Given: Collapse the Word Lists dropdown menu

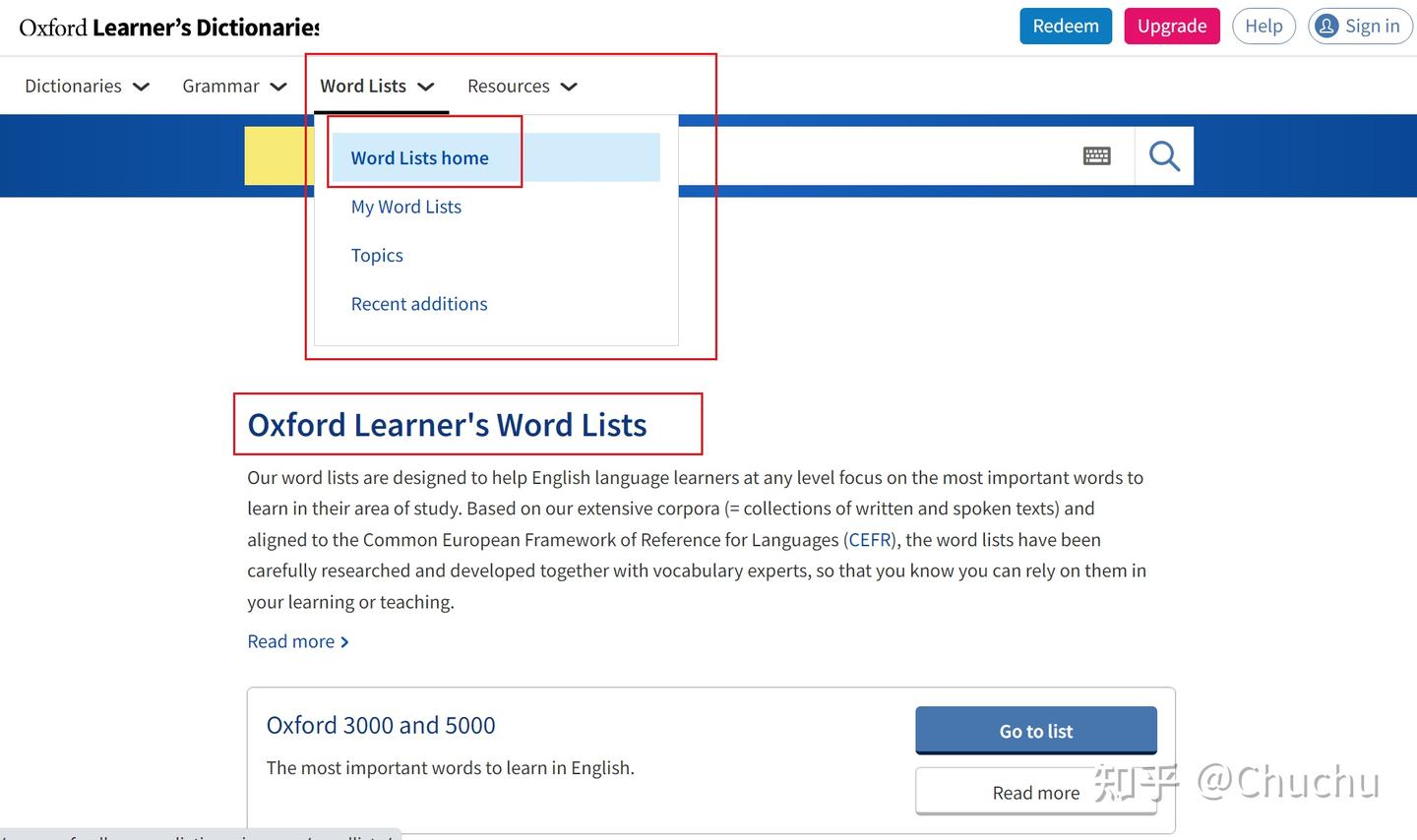Looking at the screenshot, I should [377, 87].
